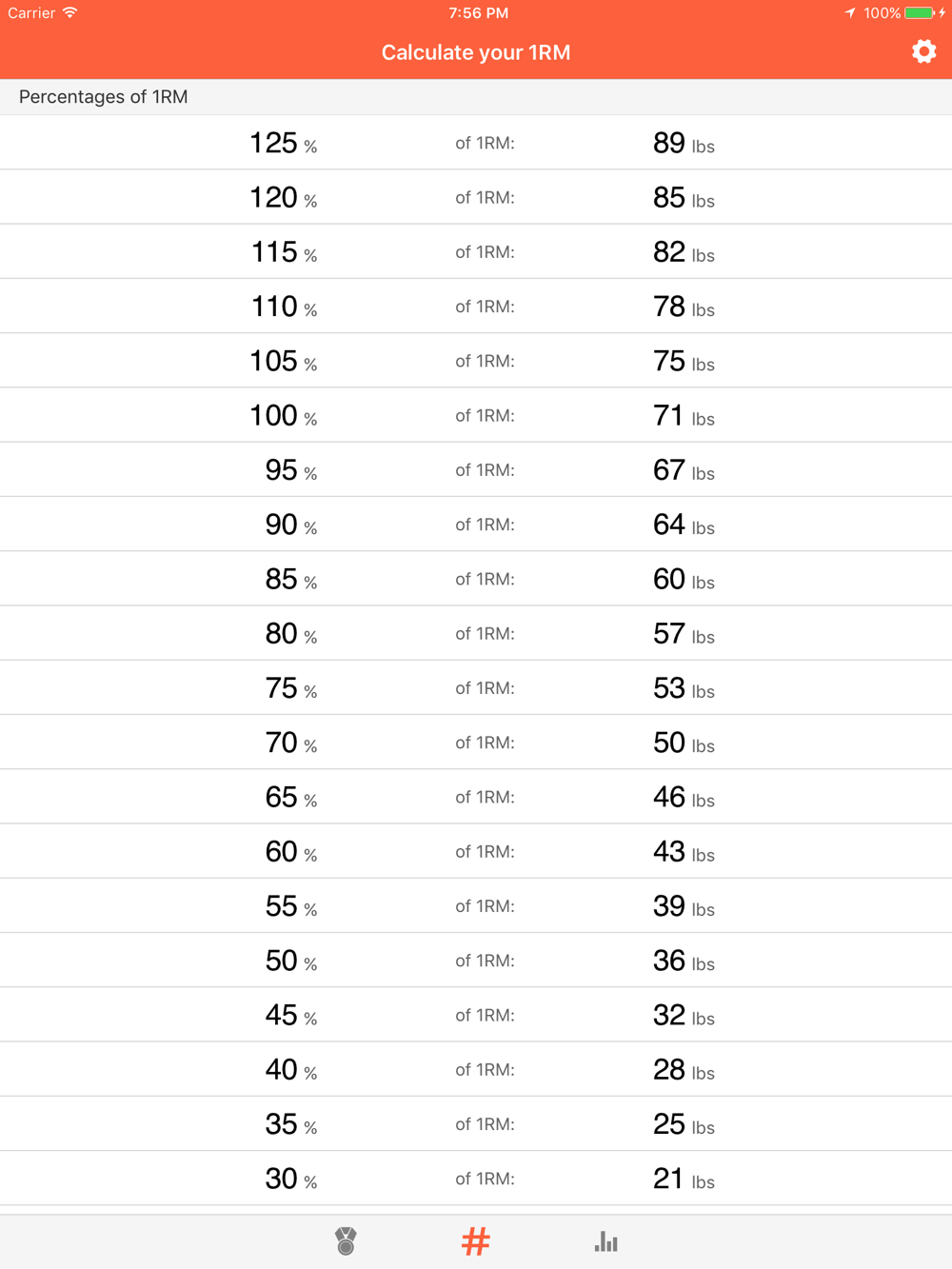Image resolution: width=952 pixels, height=1269 pixels.
Task: Select the 50% of 1RM row
Action: (476, 961)
